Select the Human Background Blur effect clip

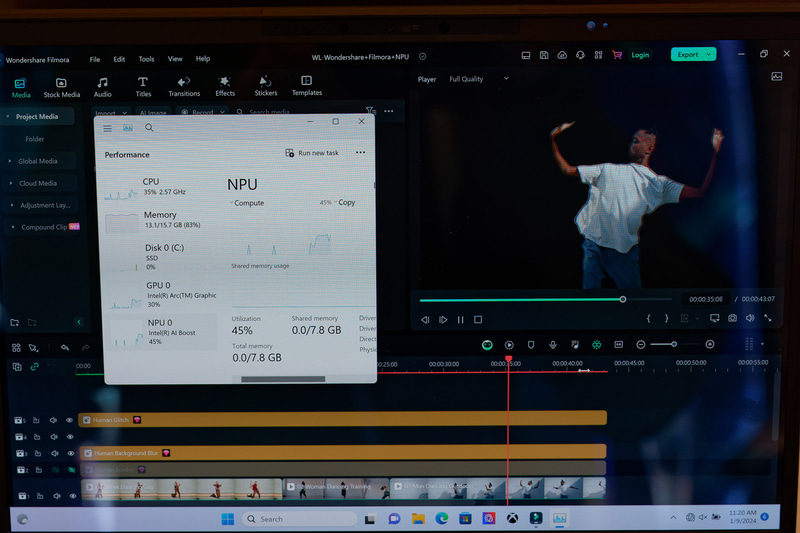click(343, 452)
